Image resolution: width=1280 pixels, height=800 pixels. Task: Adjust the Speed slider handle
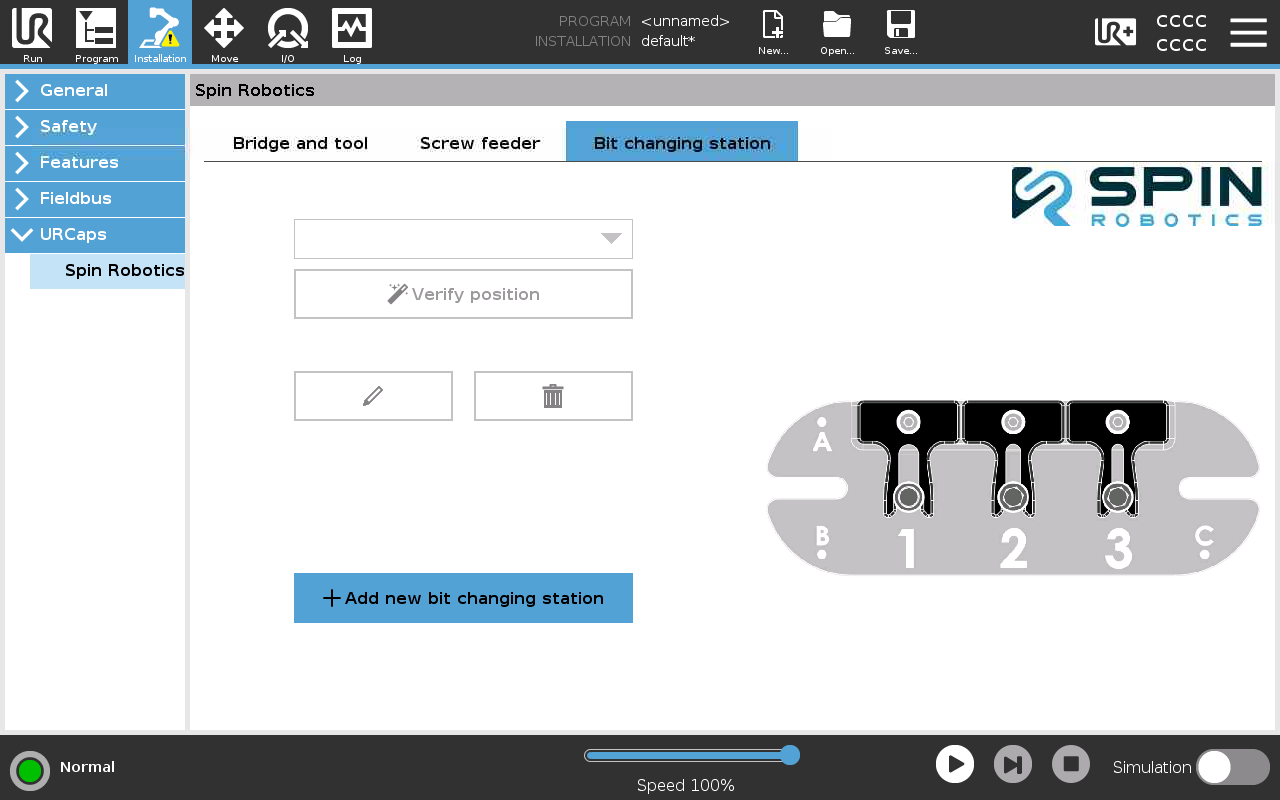point(790,755)
